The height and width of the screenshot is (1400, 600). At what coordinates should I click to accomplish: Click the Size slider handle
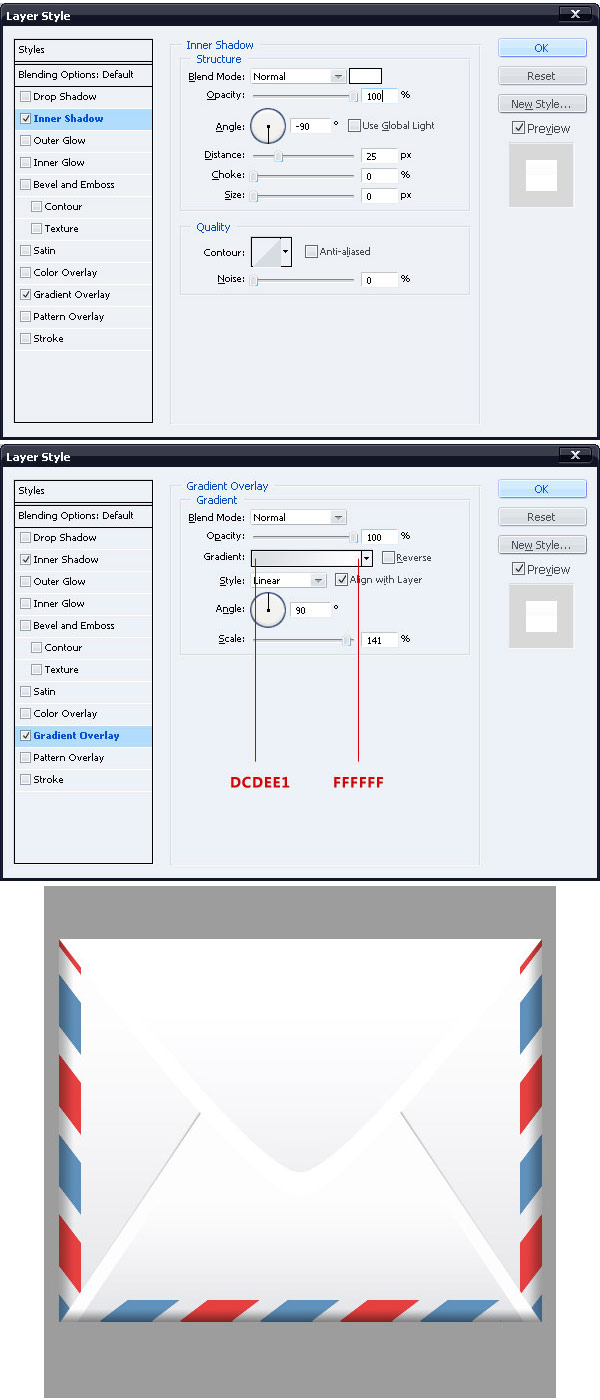coord(254,196)
